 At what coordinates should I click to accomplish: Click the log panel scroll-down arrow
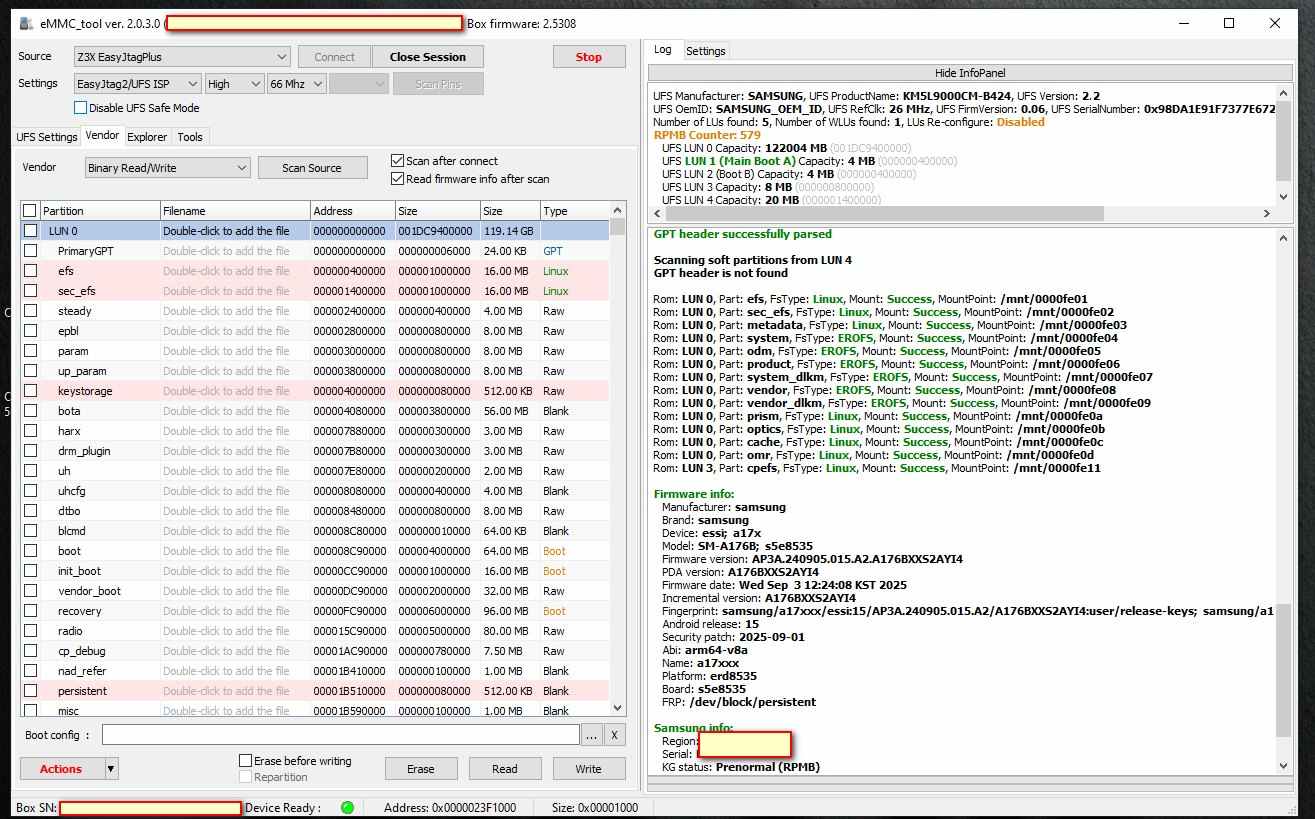[x=1284, y=766]
